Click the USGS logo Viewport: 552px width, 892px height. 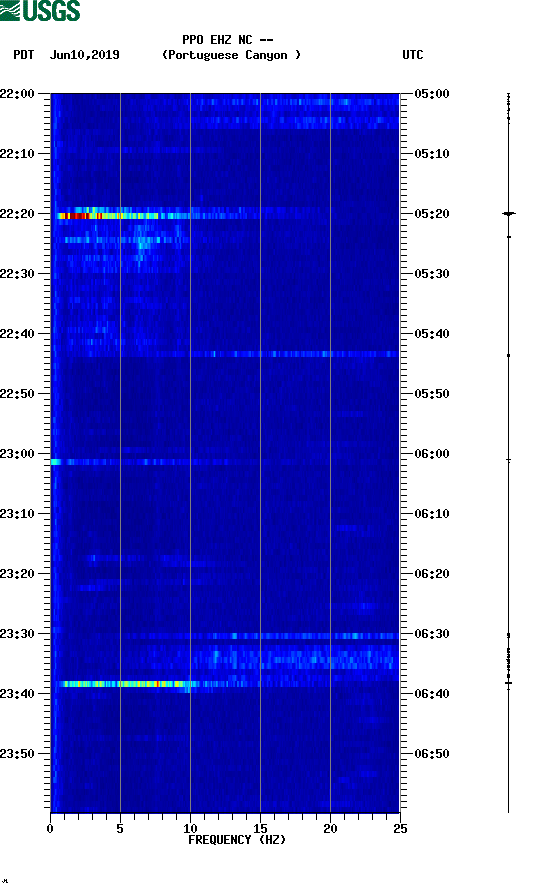coord(40,10)
